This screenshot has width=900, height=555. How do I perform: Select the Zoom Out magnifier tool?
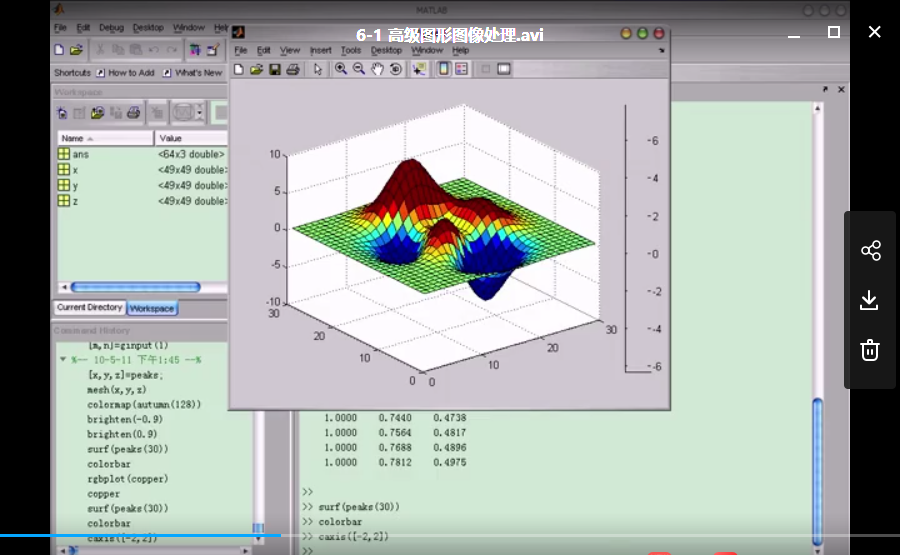pos(359,69)
